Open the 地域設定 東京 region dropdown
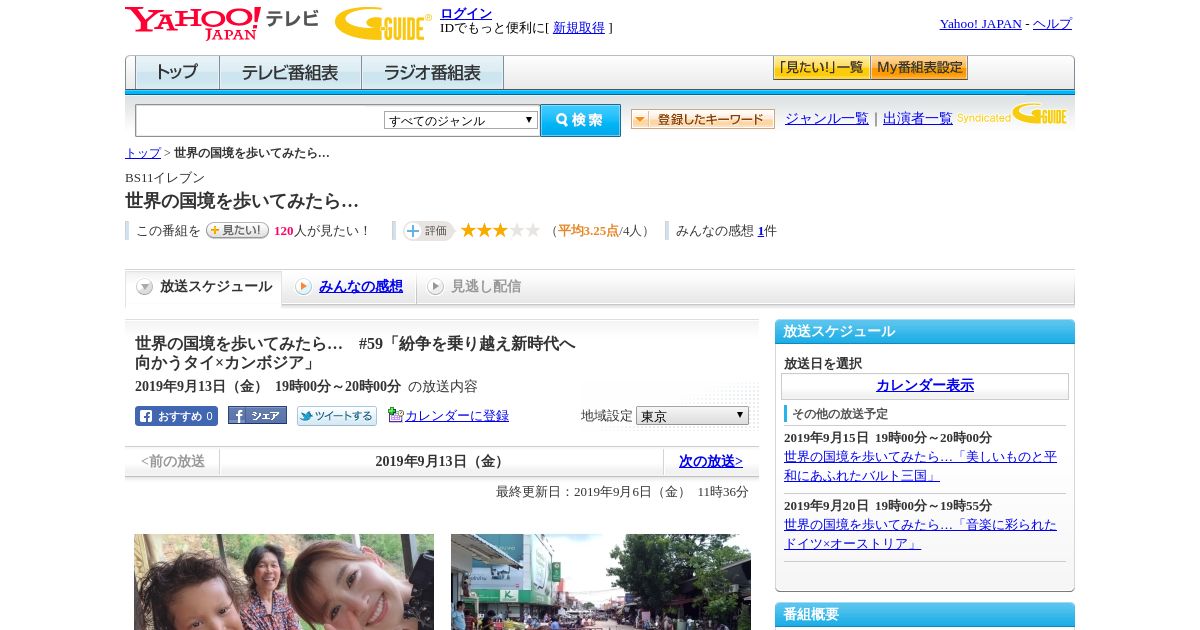Viewport: 1200px width, 630px height. point(692,415)
